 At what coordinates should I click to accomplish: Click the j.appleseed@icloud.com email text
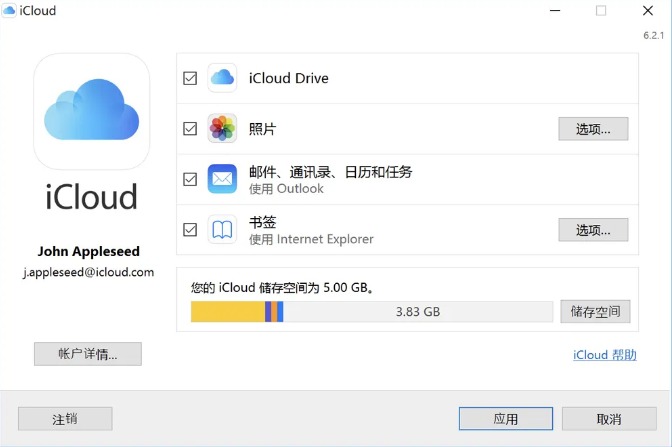click(89, 272)
